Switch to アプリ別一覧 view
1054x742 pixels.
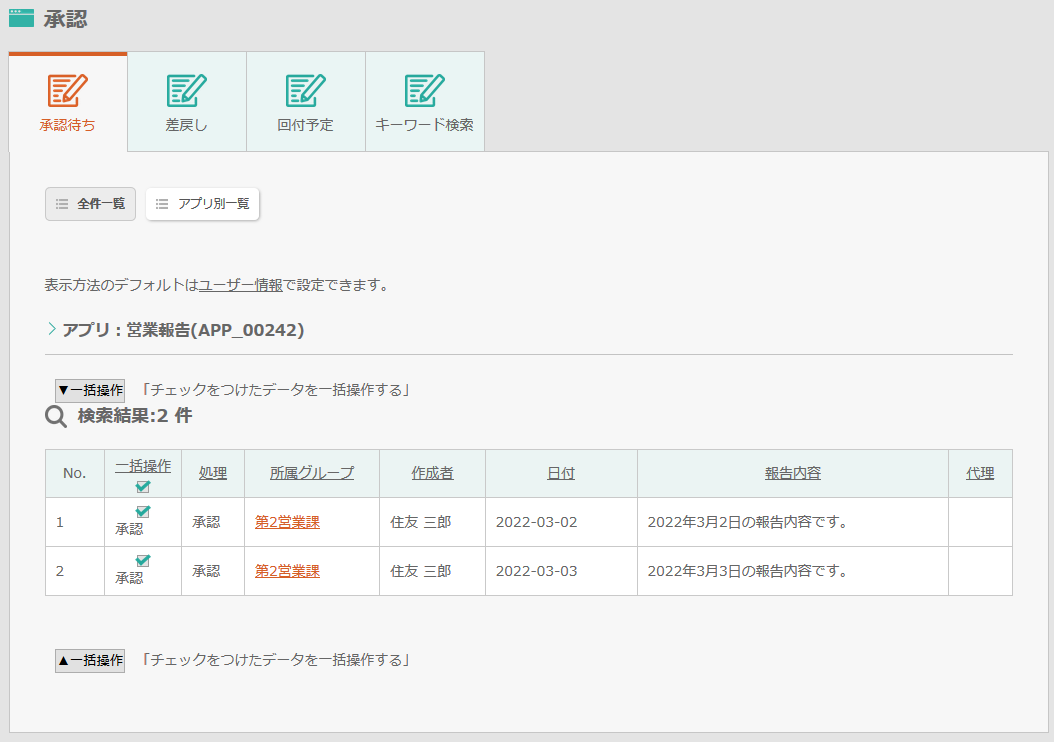coord(202,204)
